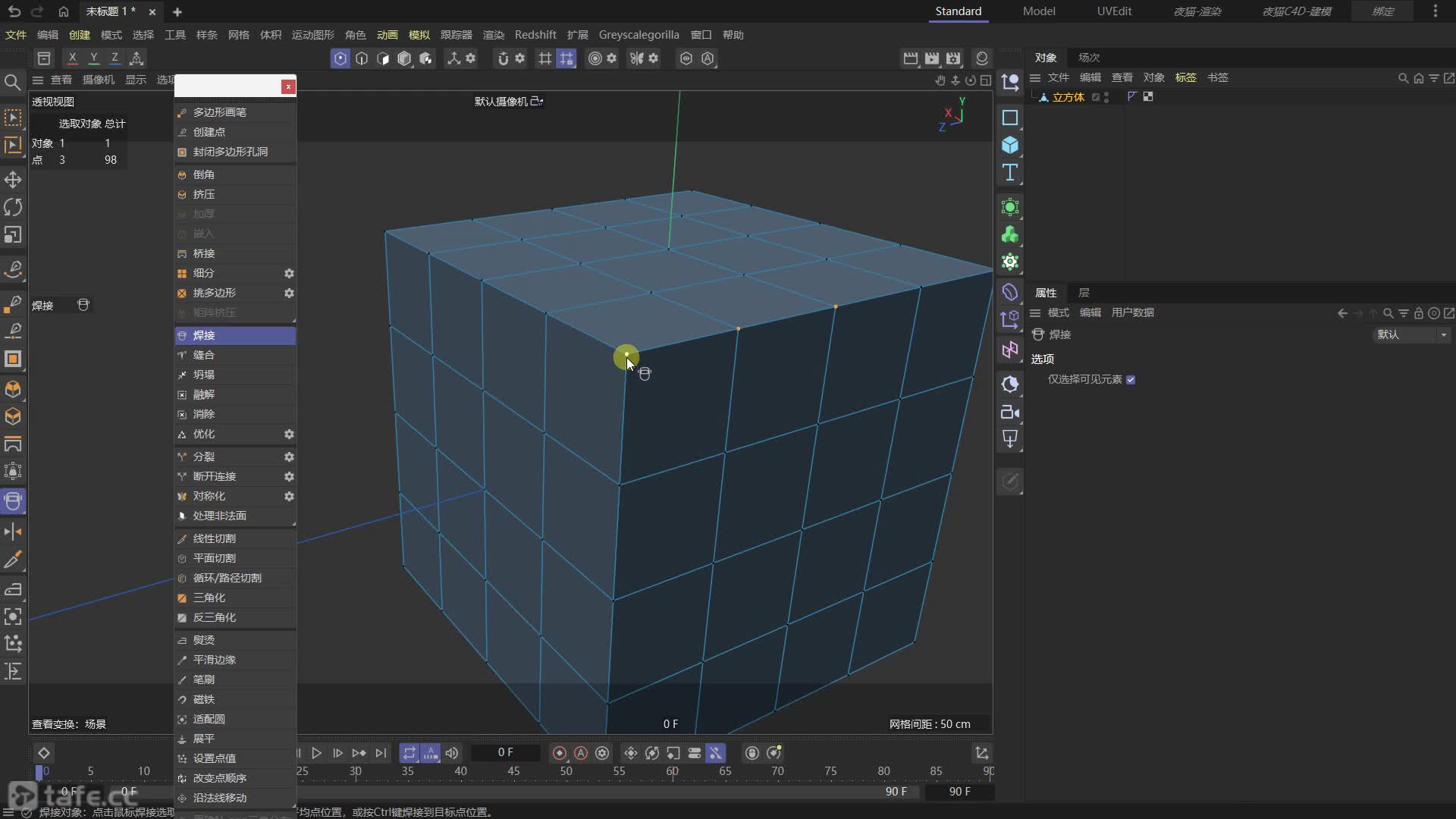Toggle 立方体 visibility dots

click(1106, 97)
